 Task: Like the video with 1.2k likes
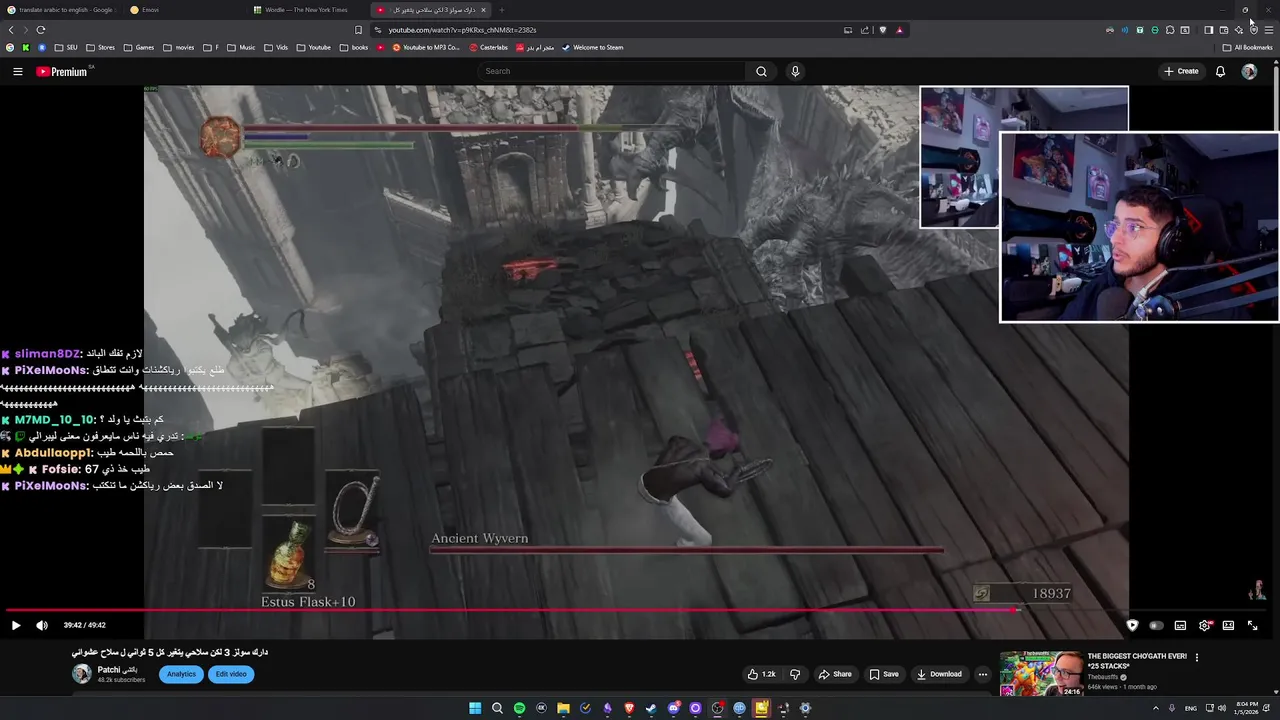click(762, 674)
